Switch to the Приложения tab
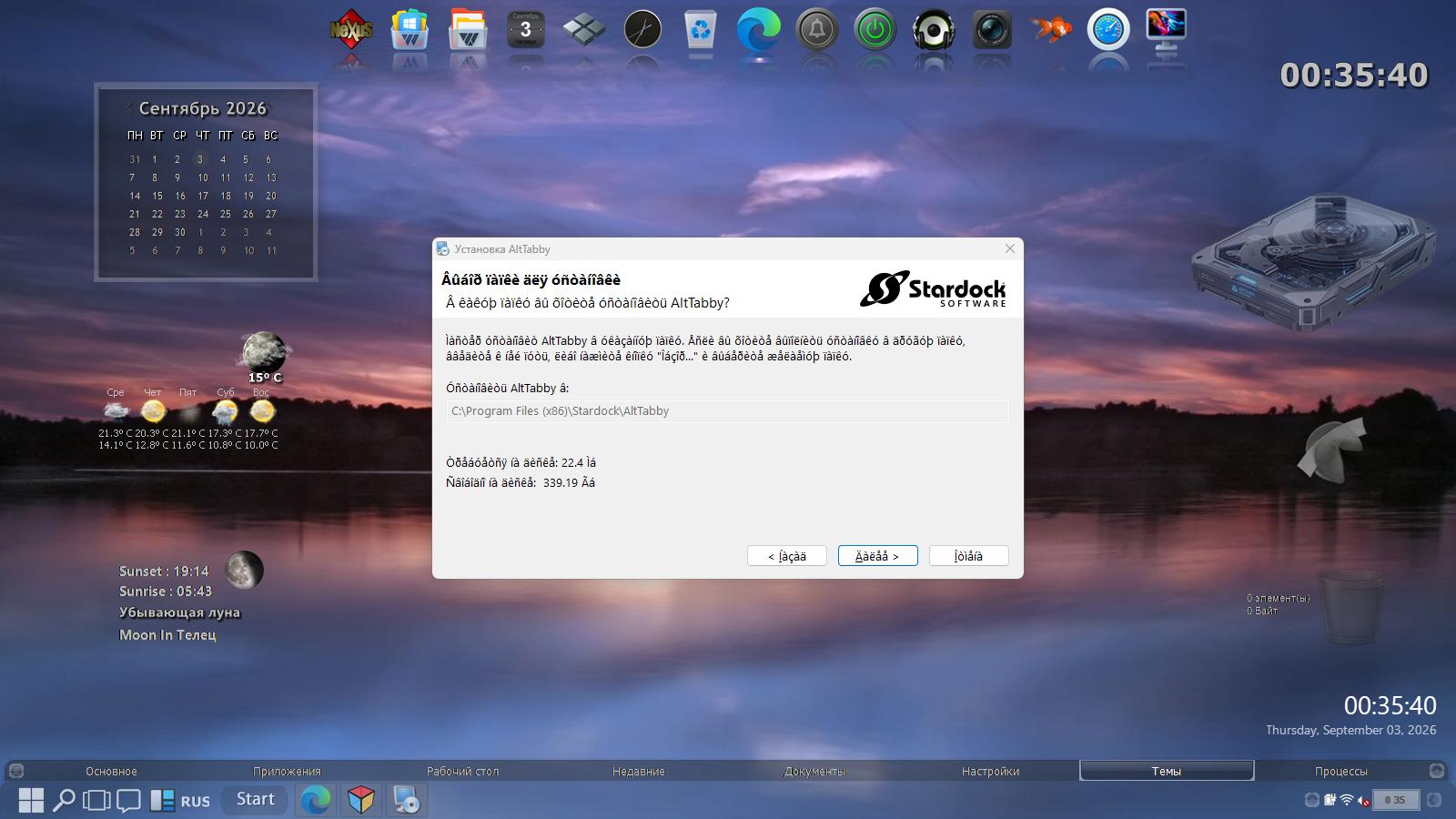 287,771
